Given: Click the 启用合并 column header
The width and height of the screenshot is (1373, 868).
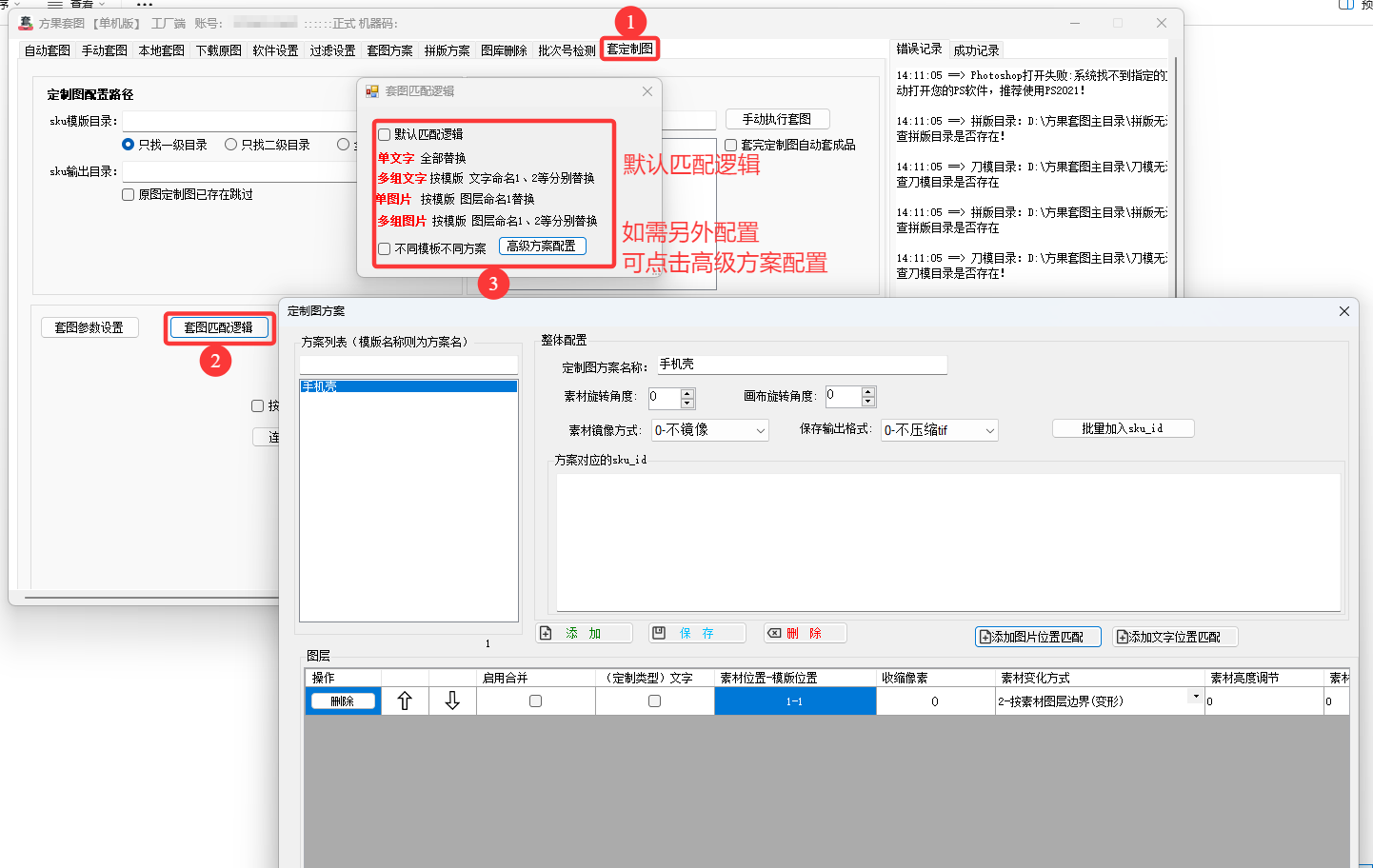Looking at the screenshot, I should 535,678.
